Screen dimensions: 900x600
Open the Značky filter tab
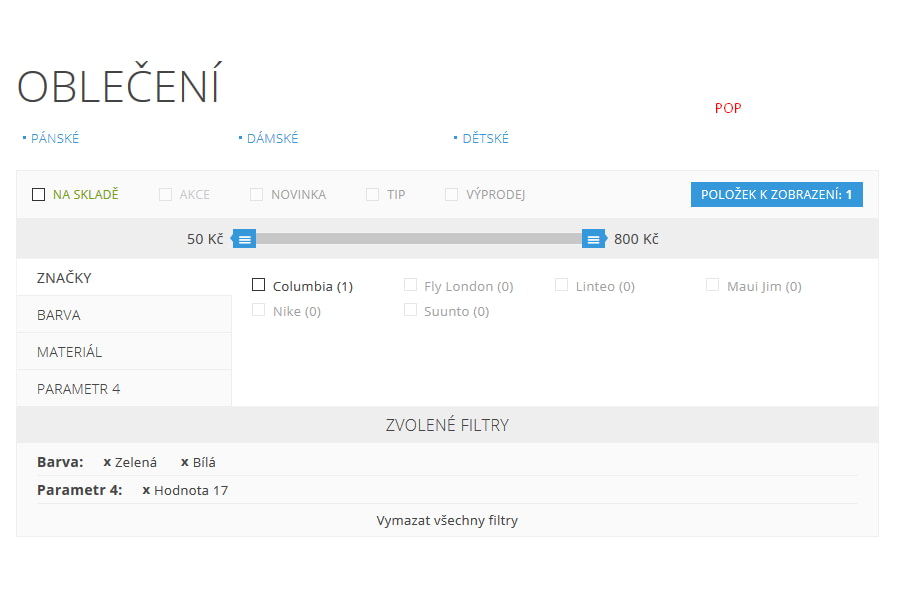(124, 277)
